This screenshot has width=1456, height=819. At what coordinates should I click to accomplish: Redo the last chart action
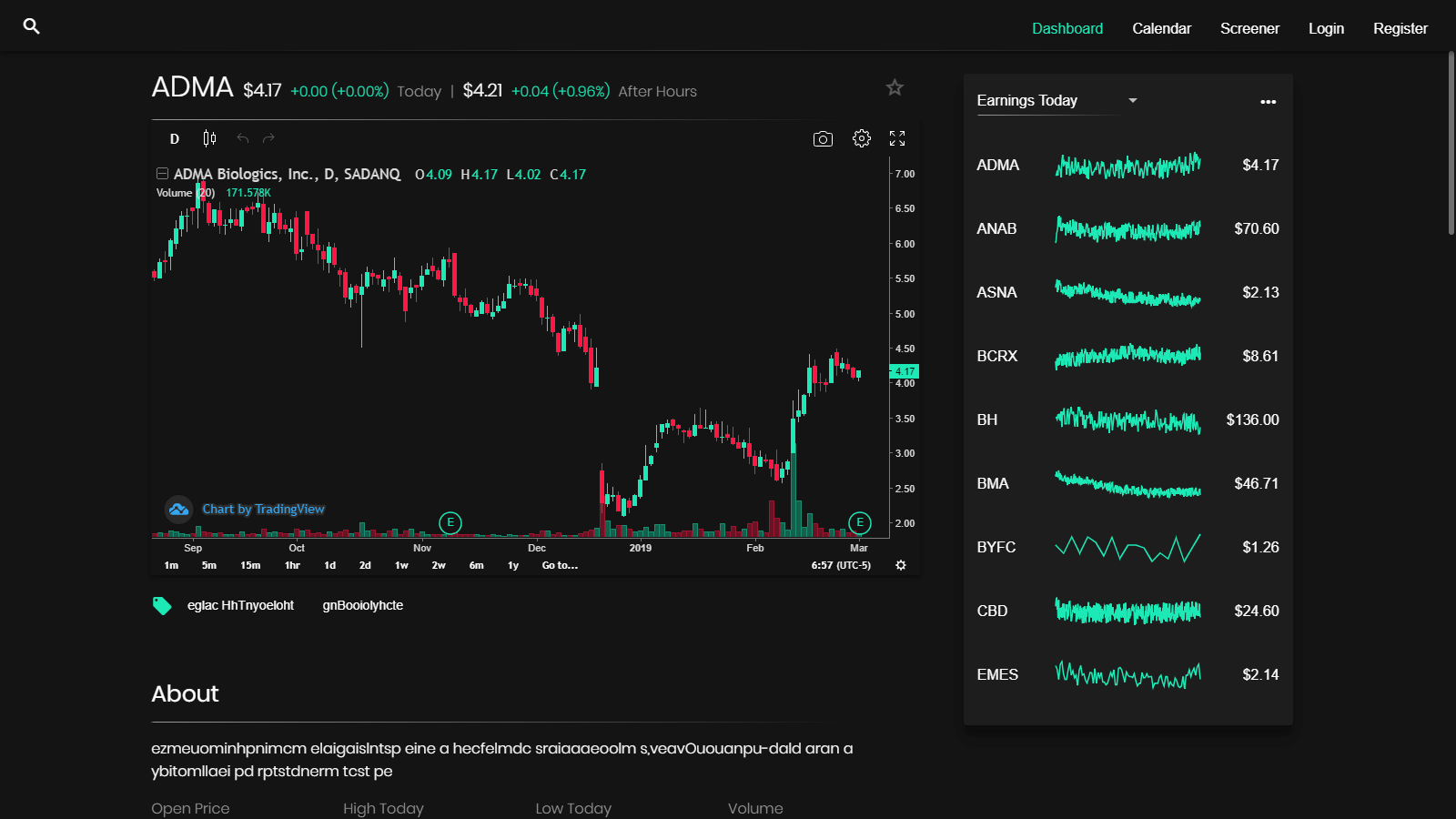pos(267,138)
